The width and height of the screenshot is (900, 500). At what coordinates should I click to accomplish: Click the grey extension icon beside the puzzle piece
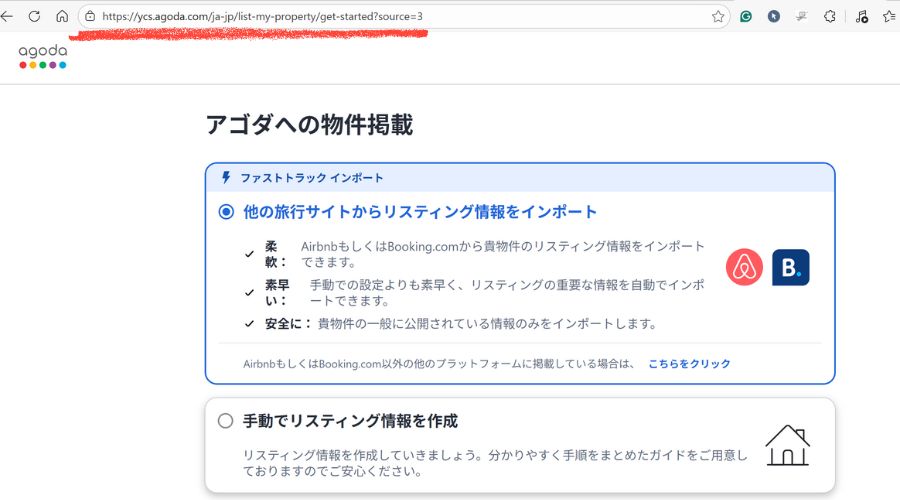802,17
